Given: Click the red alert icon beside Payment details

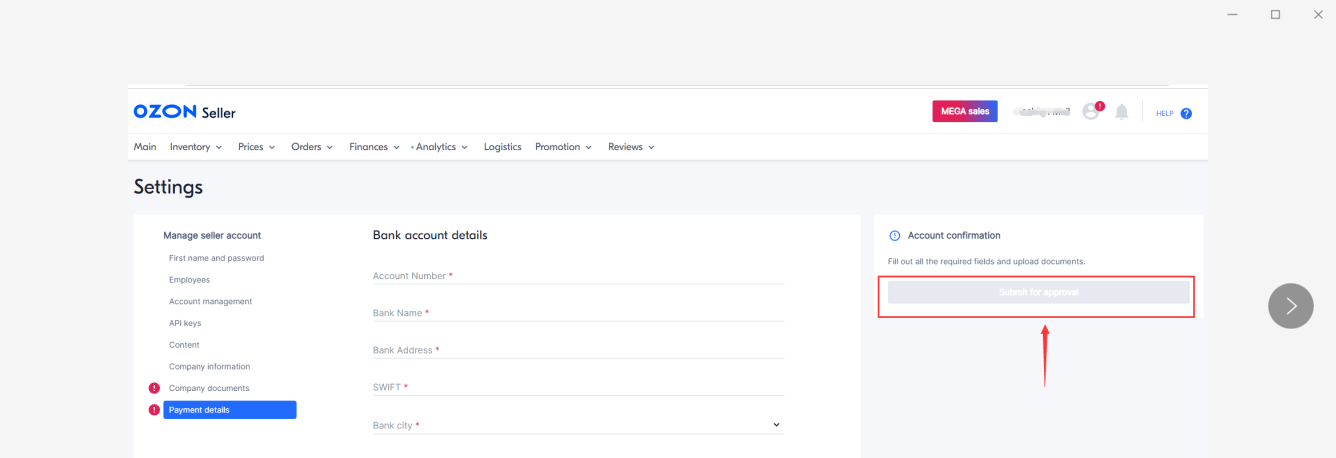Looking at the screenshot, I should (x=154, y=410).
